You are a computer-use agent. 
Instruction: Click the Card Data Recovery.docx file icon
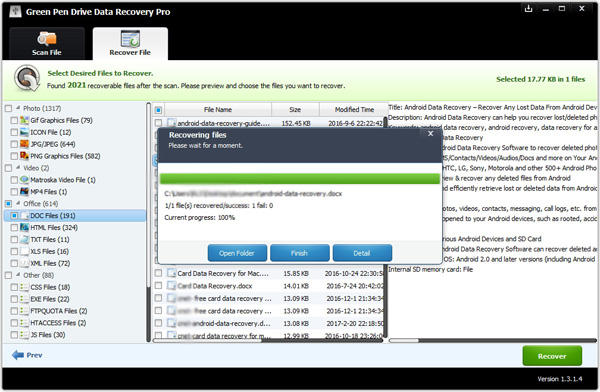pyautogui.click(x=171, y=286)
